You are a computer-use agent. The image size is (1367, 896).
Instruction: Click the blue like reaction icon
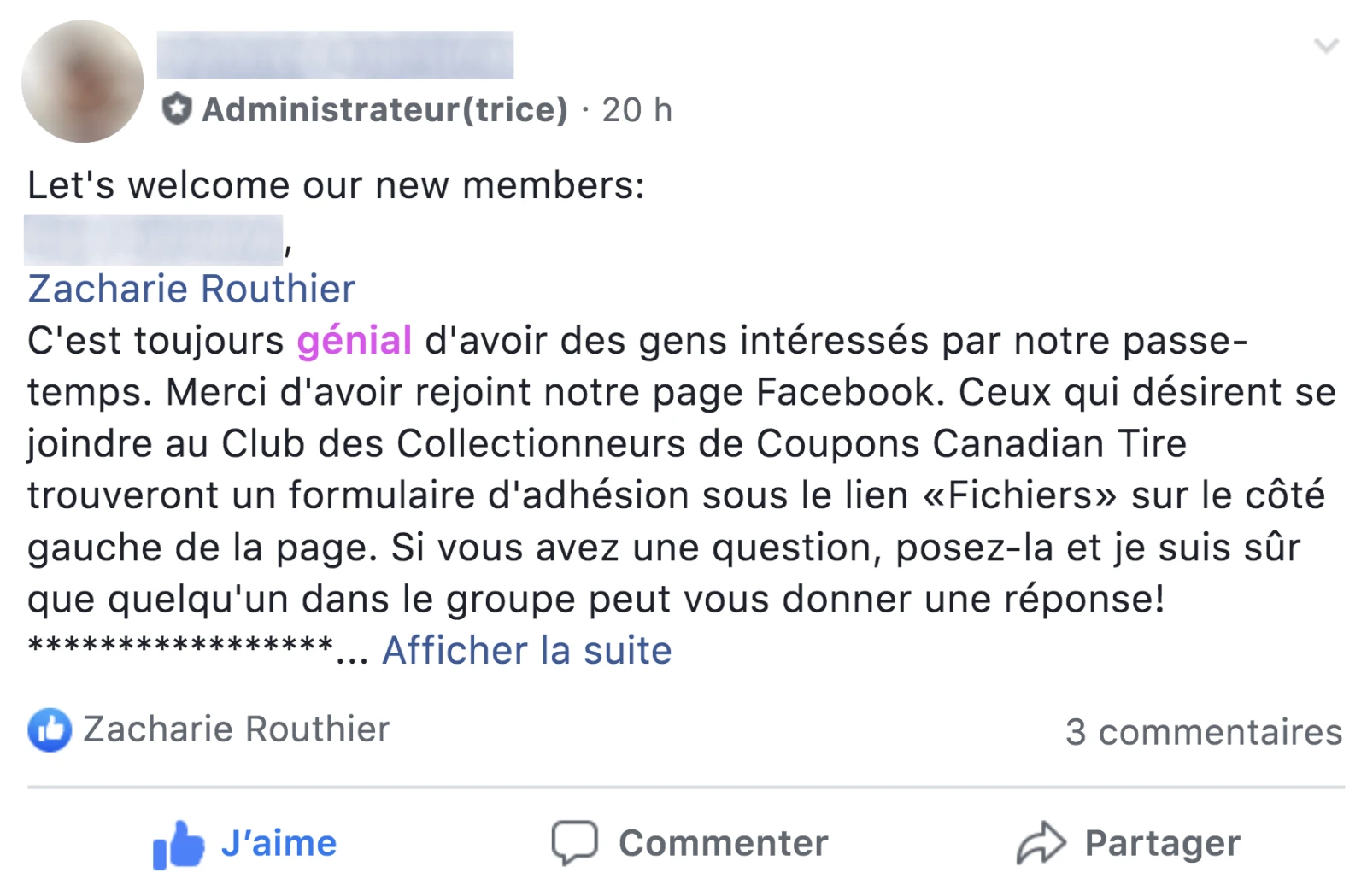coord(50,730)
